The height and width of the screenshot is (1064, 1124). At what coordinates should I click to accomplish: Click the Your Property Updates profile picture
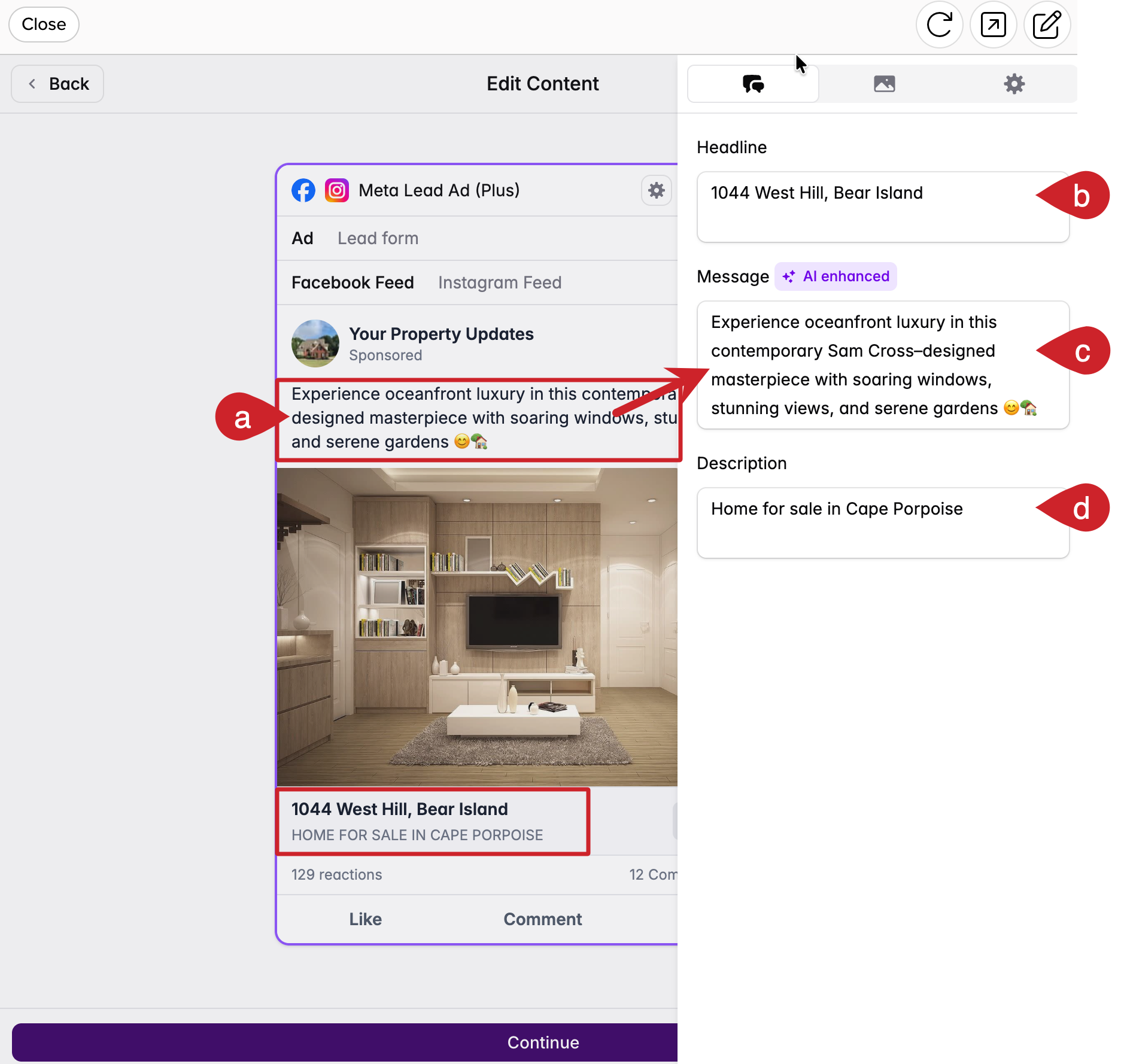click(x=315, y=343)
